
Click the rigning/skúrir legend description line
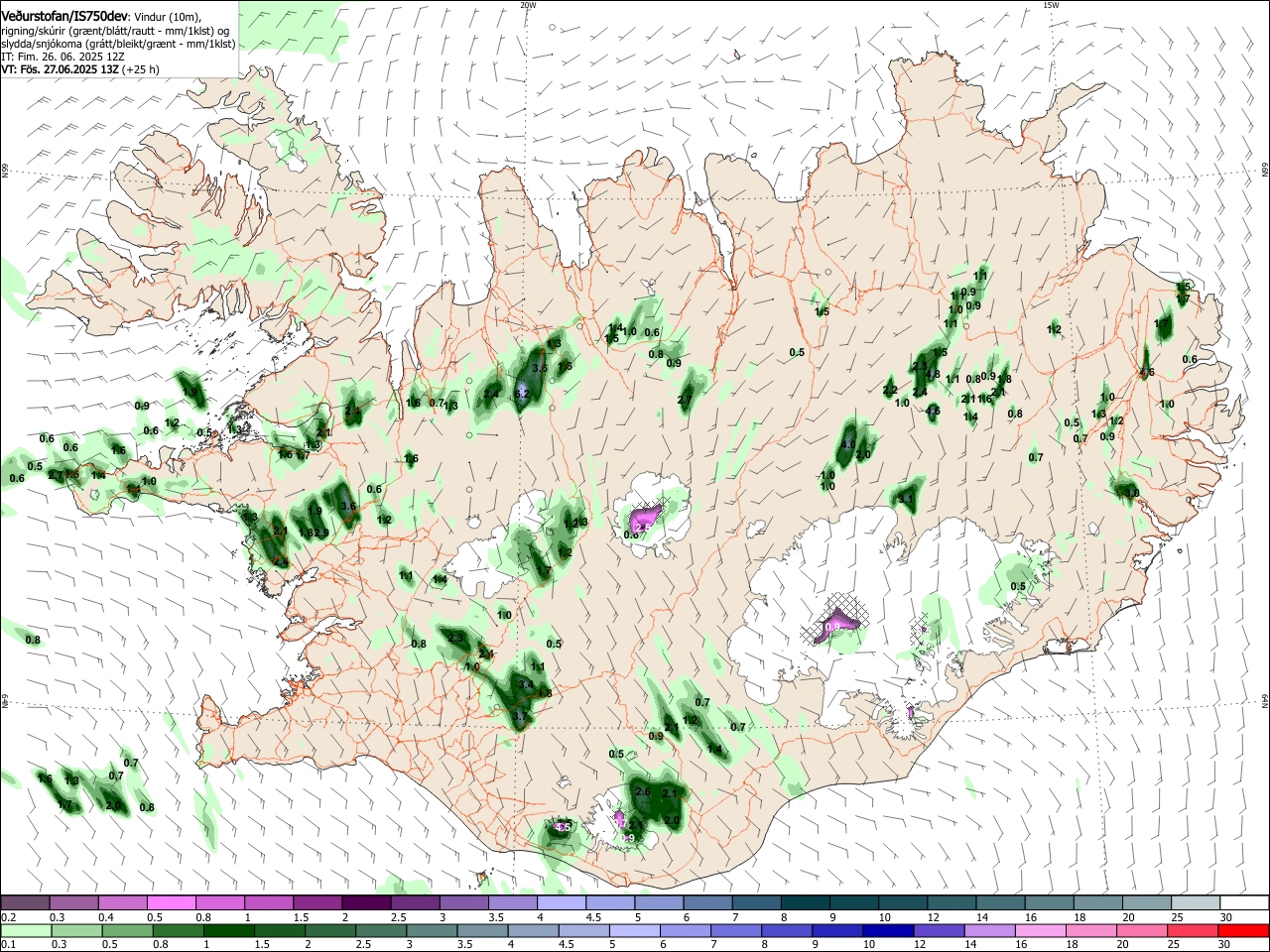(115, 31)
